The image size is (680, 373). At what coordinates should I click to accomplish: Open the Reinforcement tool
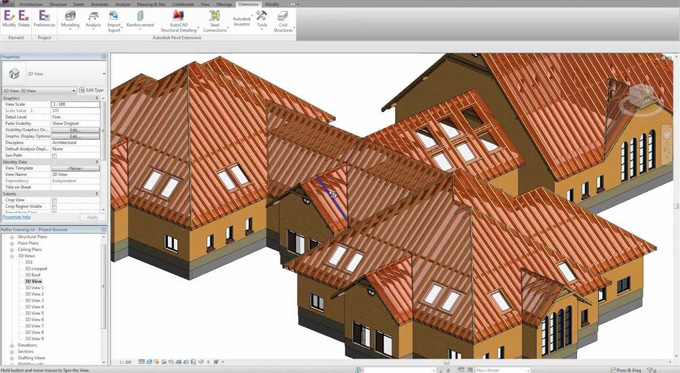140,20
